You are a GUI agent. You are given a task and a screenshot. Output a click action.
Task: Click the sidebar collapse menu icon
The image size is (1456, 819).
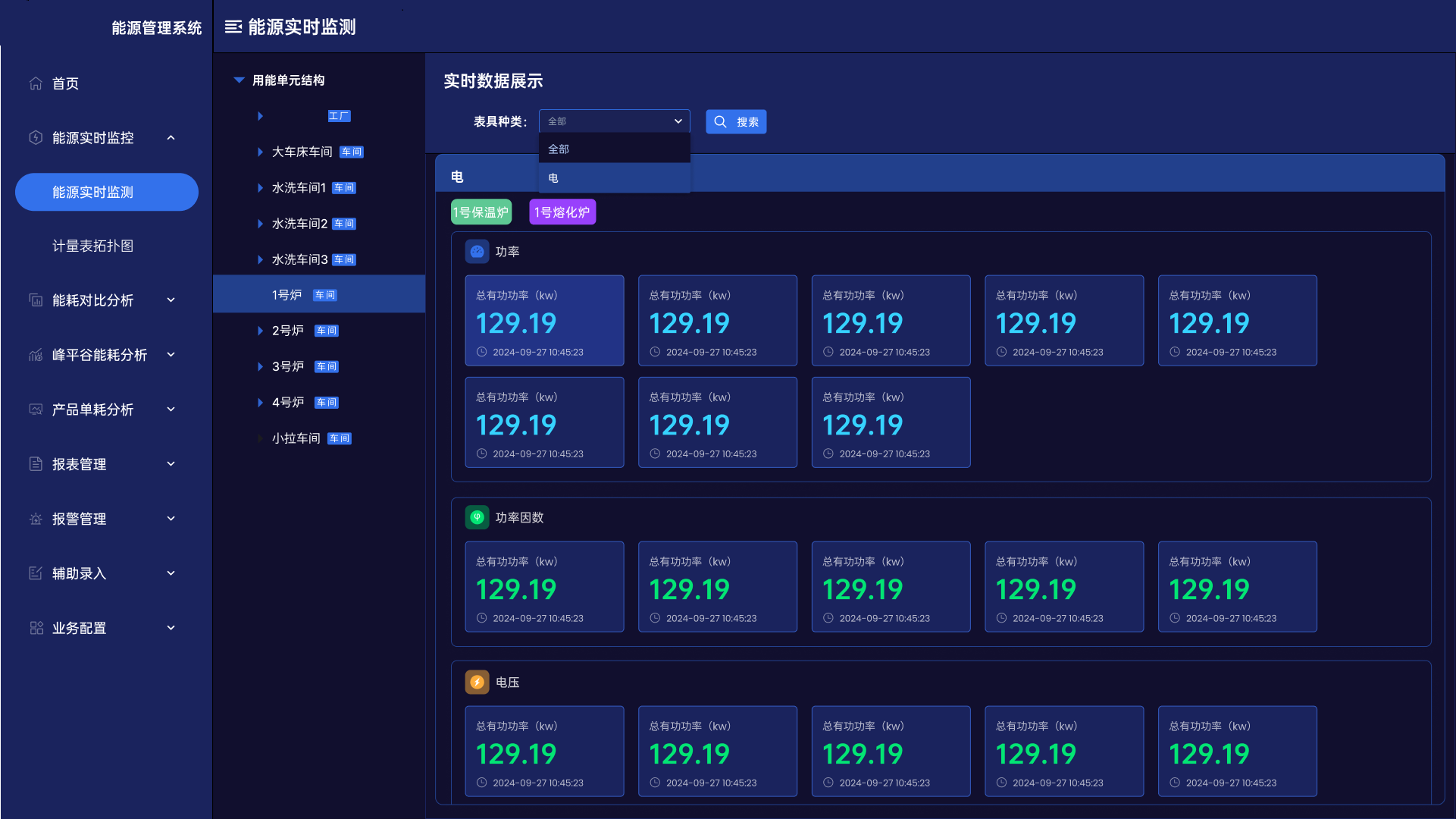(233, 27)
